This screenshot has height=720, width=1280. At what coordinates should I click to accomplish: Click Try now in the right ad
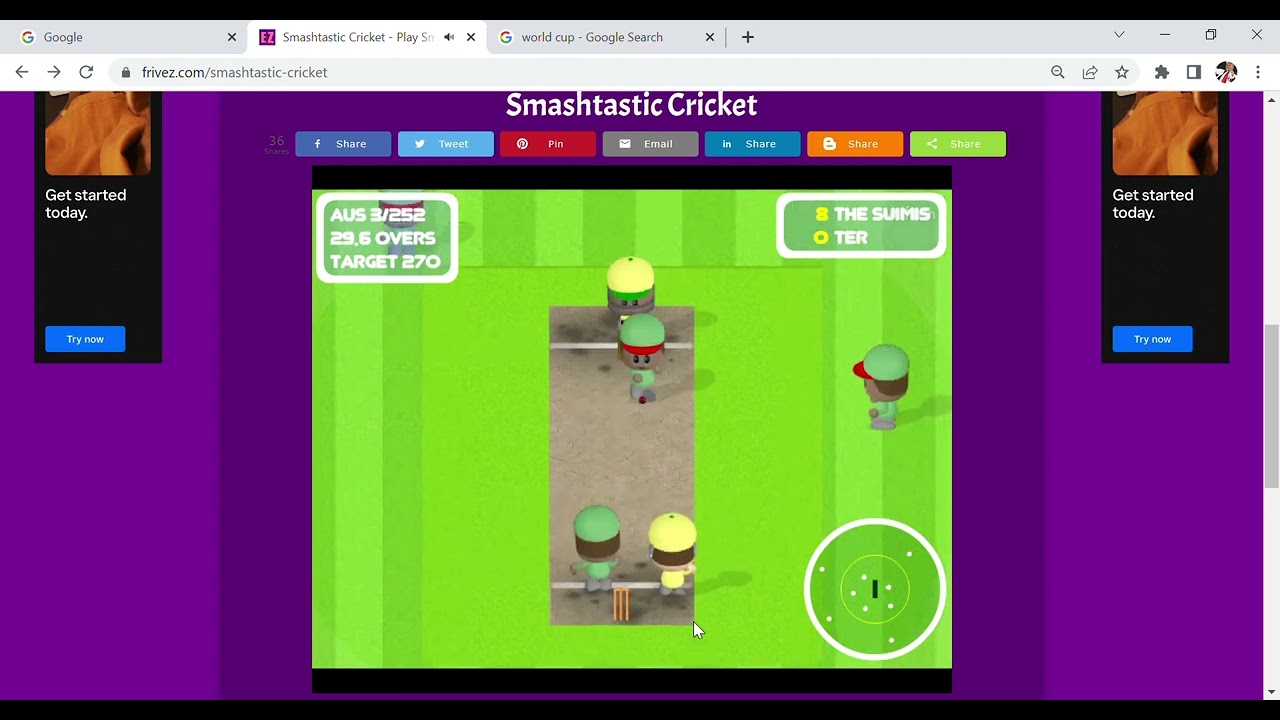coord(1152,339)
